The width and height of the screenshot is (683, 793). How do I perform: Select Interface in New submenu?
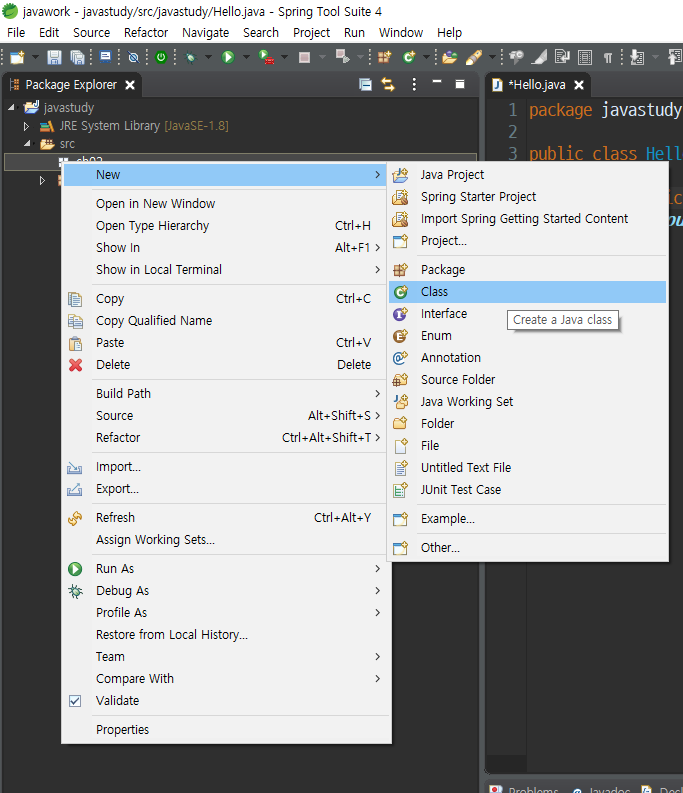[528, 314]
